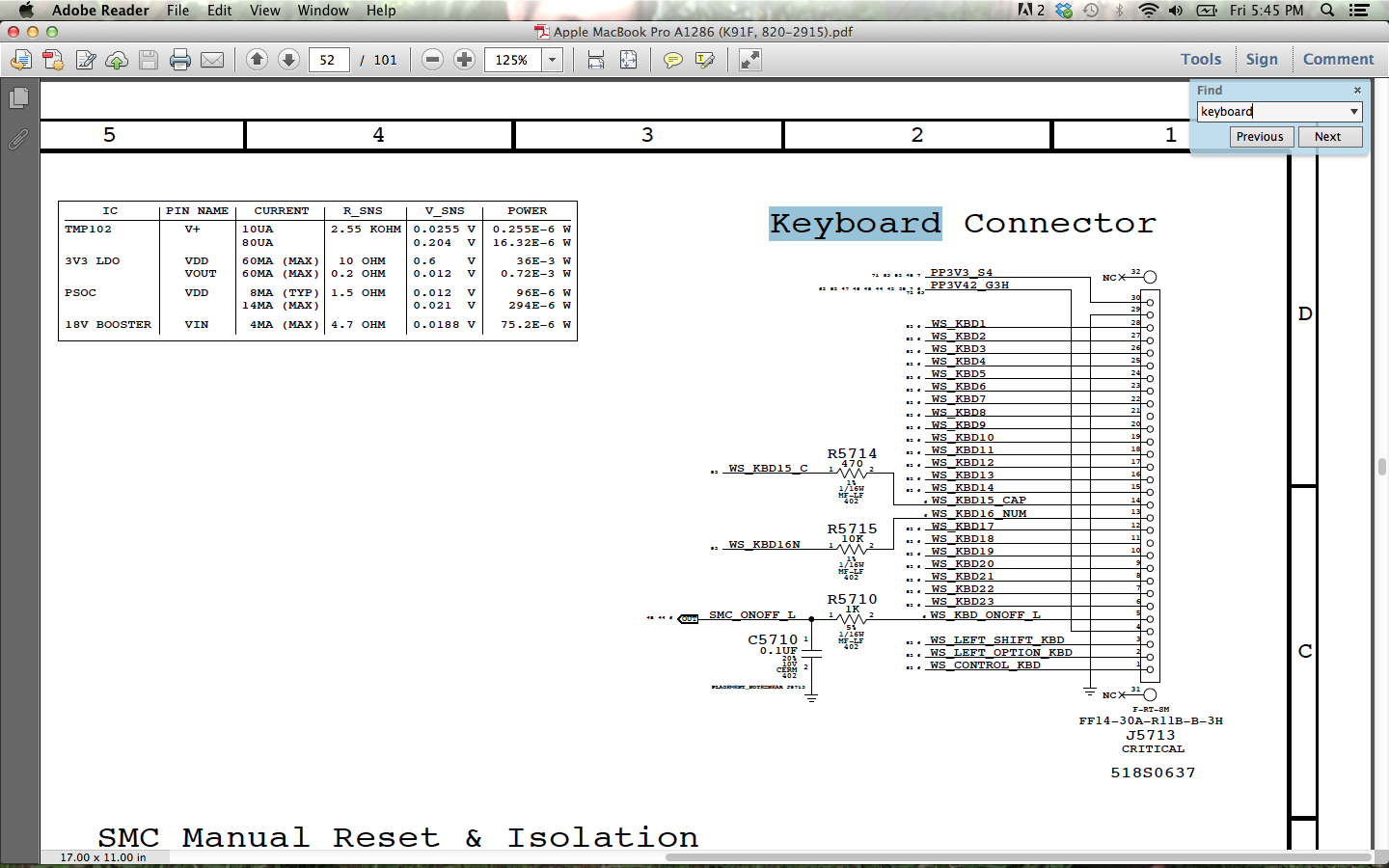Click the Open file toolbar icon
Screen dimensions: 1389x868
[20, 60]
